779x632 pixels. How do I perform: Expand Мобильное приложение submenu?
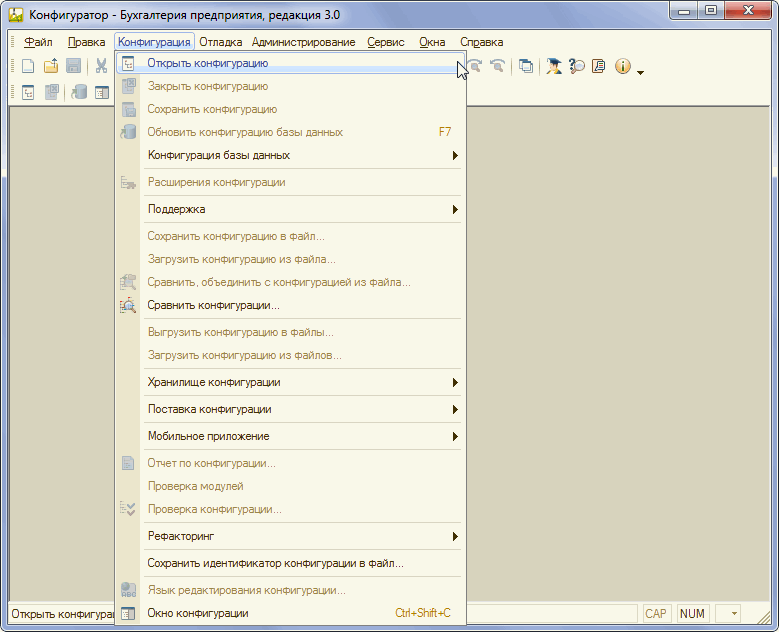point(291,436)
